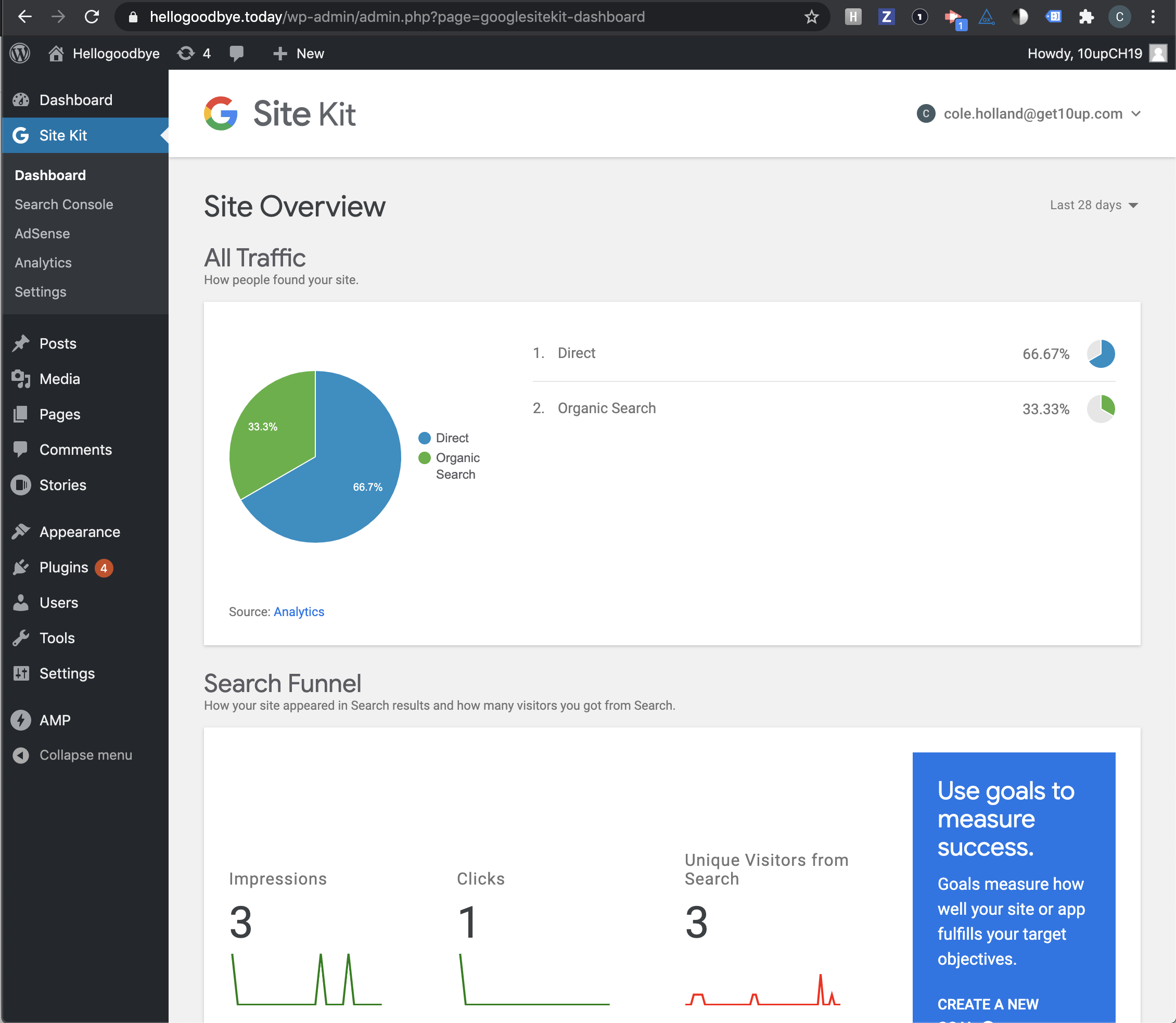Open AMP menu
This screenshot has width=1176, height=1023.
(86, 721)
